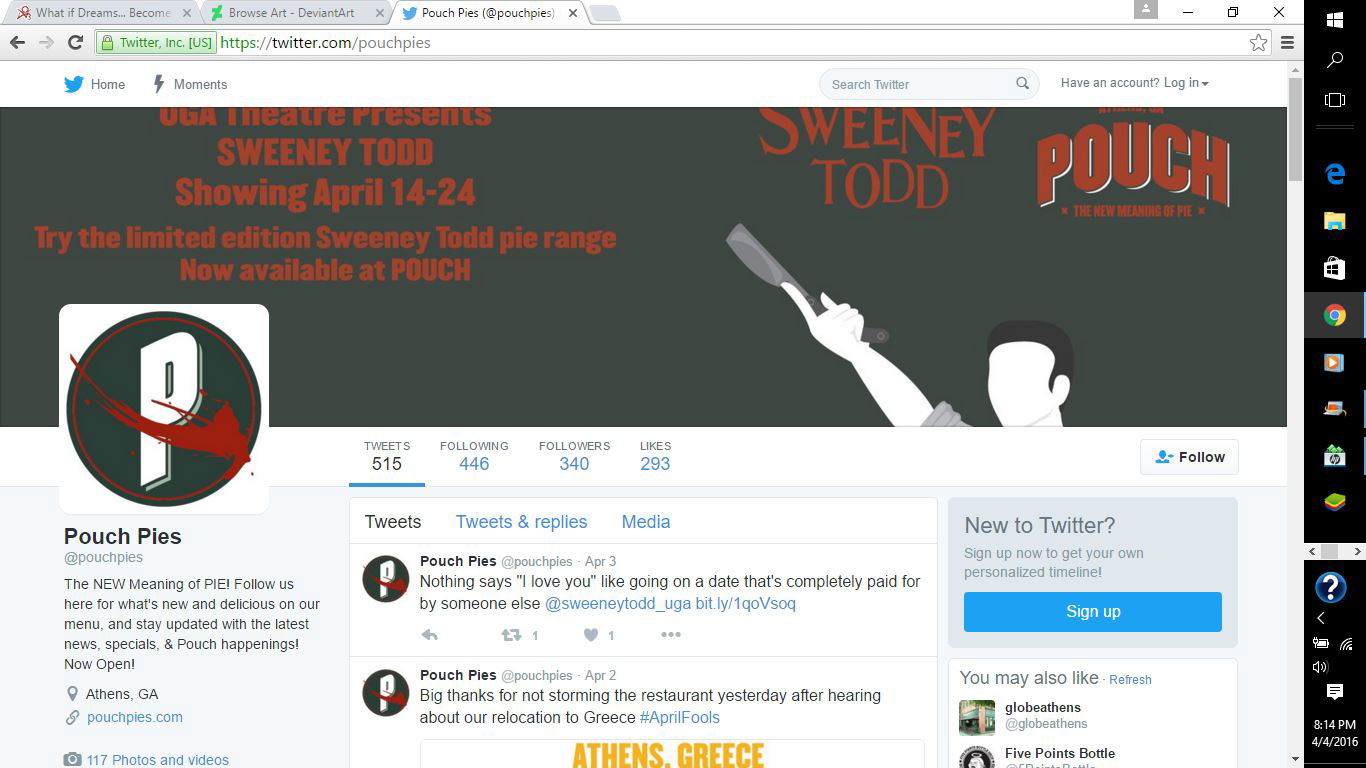The width and height of the screenshot is (1366, 768).
Task: Close the 'What if Dreams' tab
Action: 185,13
